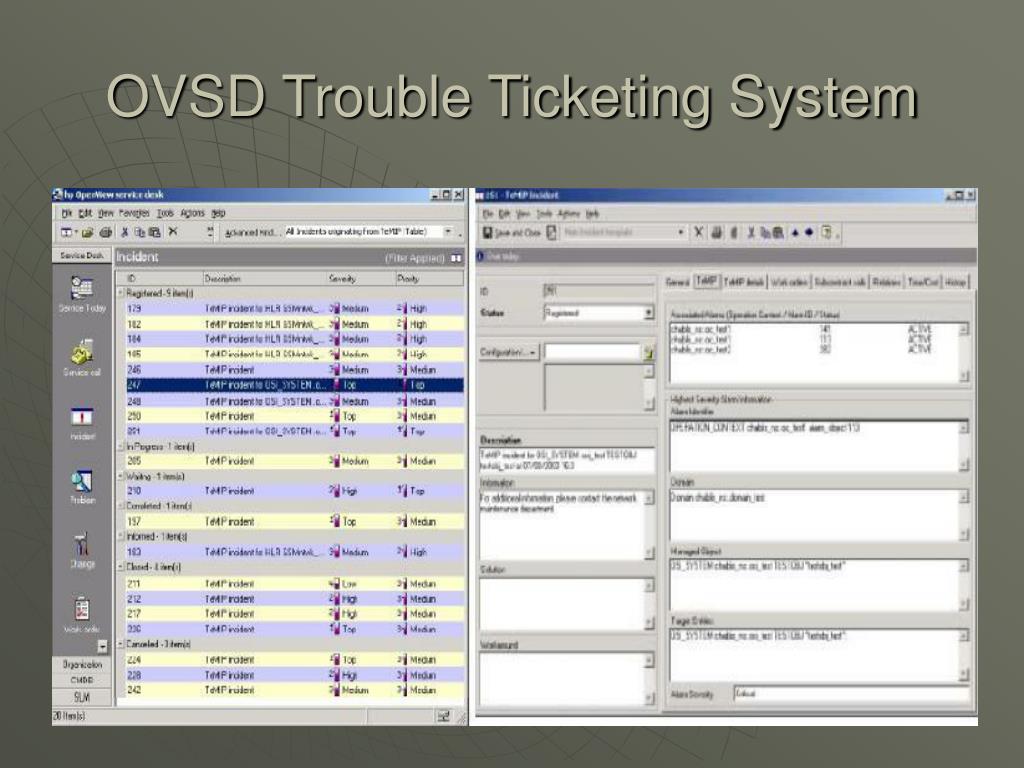This screenshot has height=768, width=1024.
Task: Click the Configuration item button
Action: [508, 353]
